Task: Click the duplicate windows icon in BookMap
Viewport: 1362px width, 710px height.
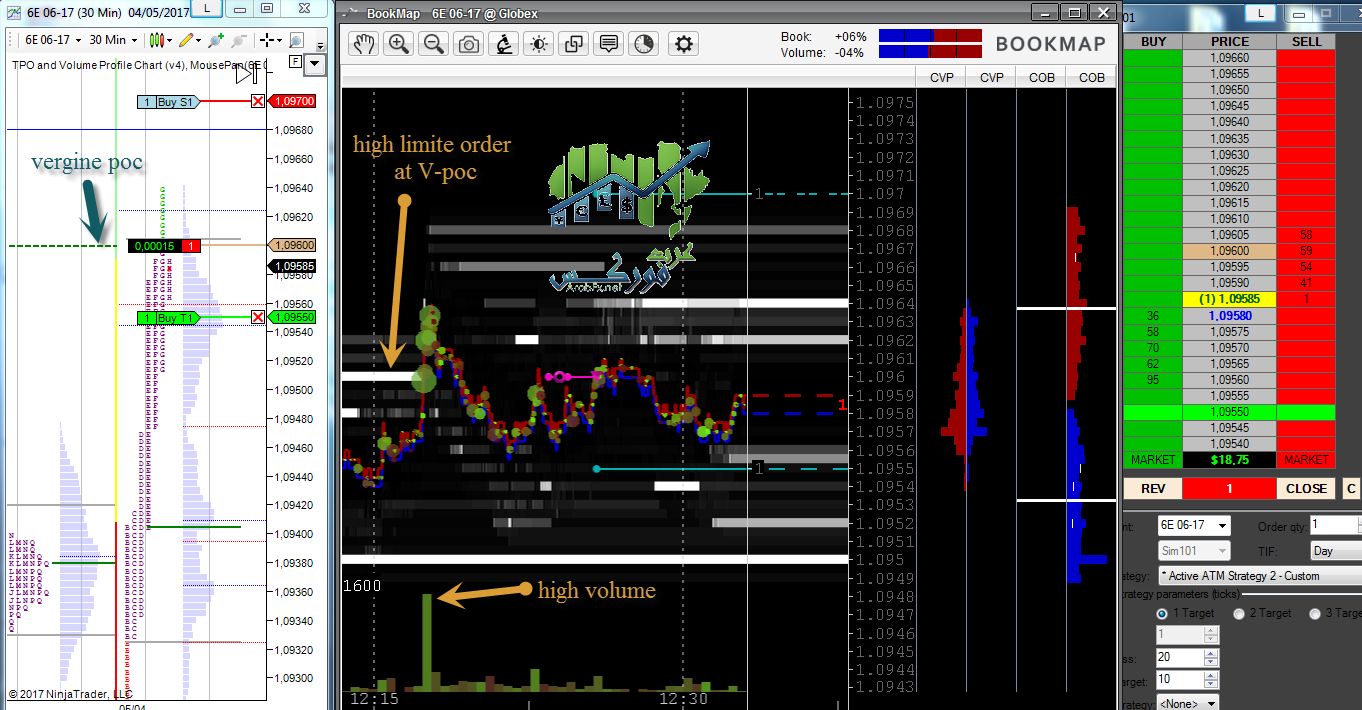Action: (574, 44)
